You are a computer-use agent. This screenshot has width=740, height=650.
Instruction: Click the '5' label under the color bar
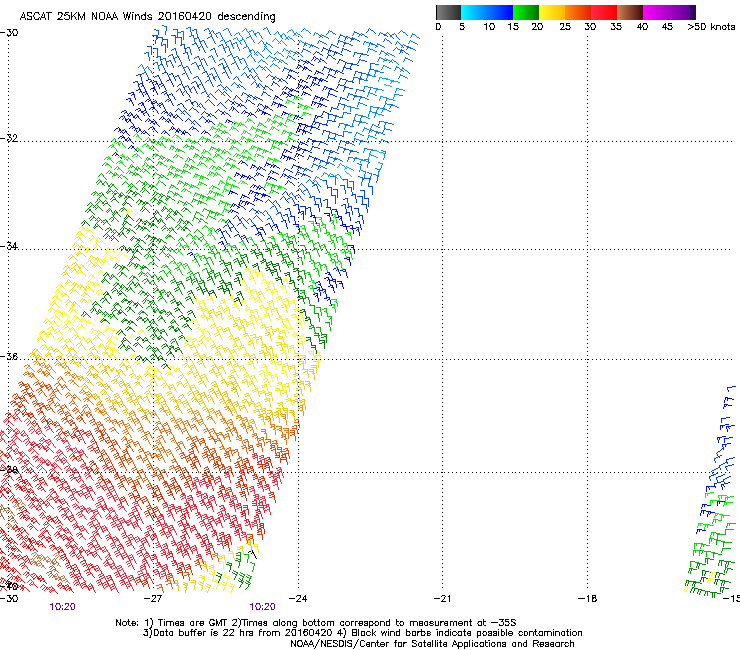462,27
